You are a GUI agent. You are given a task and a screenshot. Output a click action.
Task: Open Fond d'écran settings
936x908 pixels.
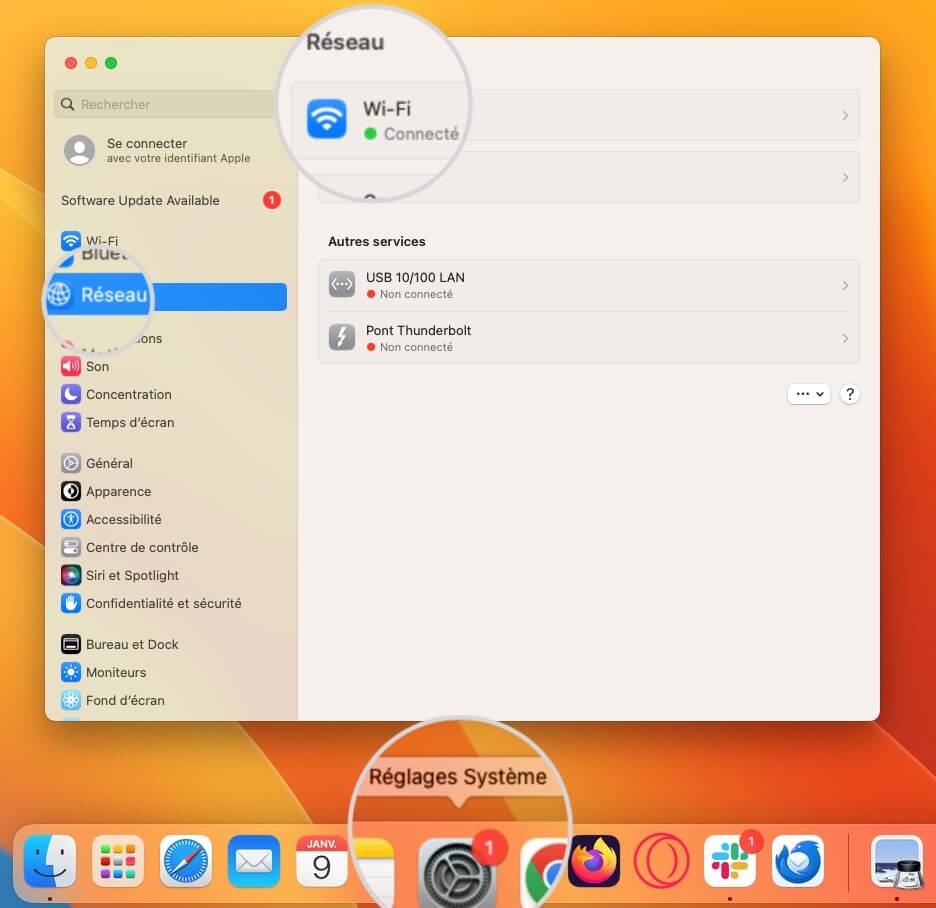pos(113,700)
